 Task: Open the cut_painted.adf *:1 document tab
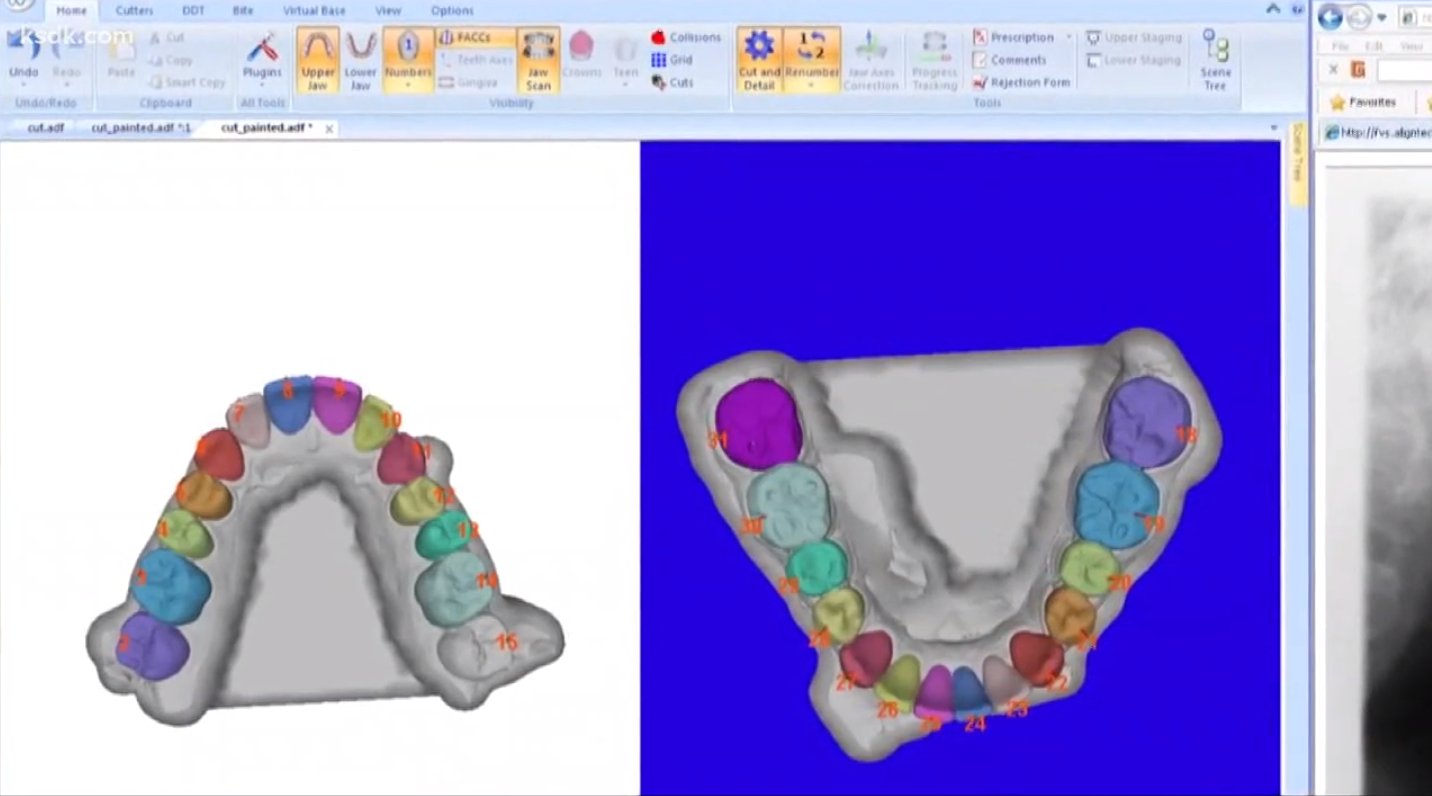tap(140, 128)
